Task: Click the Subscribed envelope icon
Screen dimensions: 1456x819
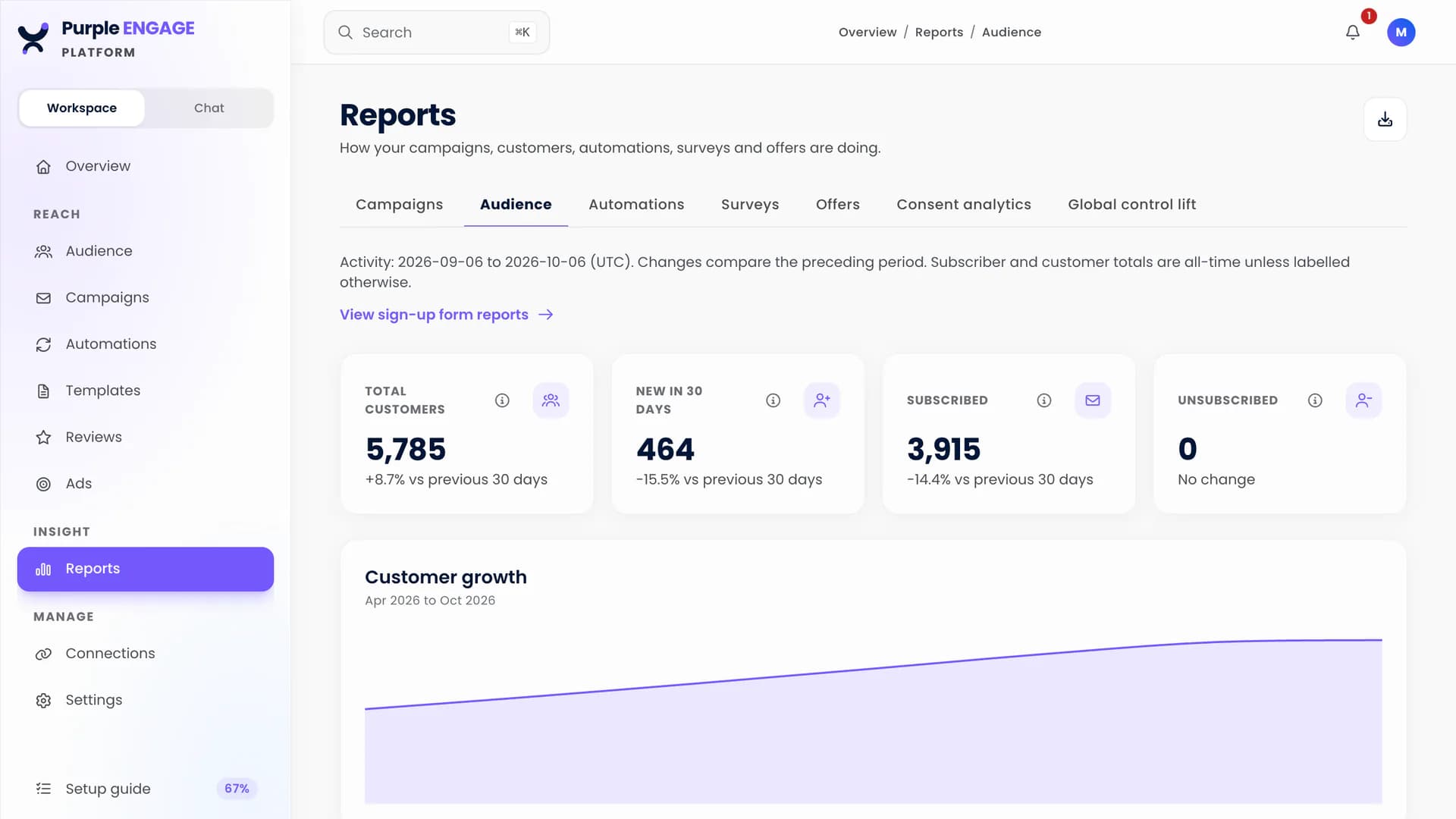Action: point(1093,400)
